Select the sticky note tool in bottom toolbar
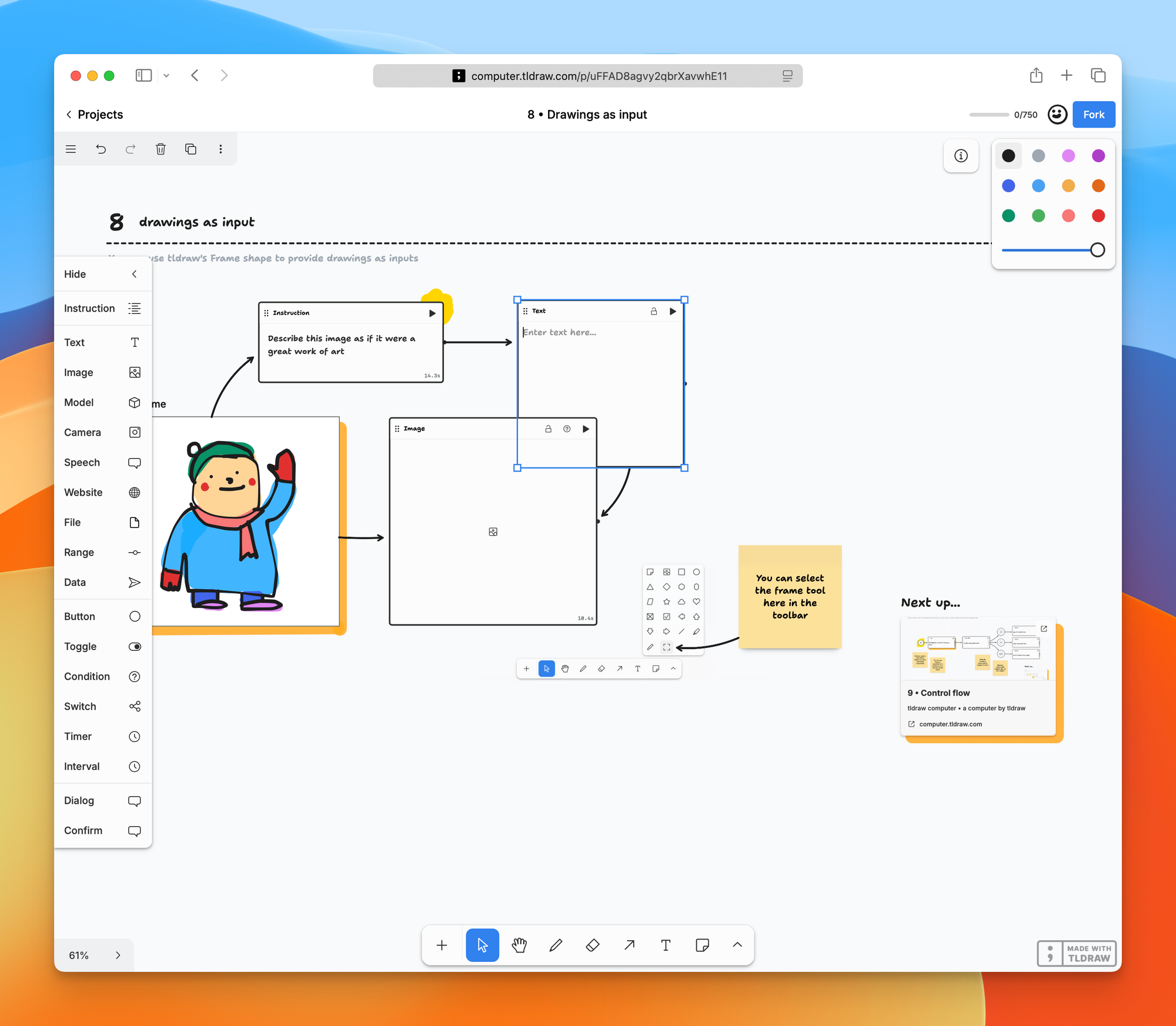This screenshot has width=1176, height=1026. pyautogui.click(x=702, y=945)
